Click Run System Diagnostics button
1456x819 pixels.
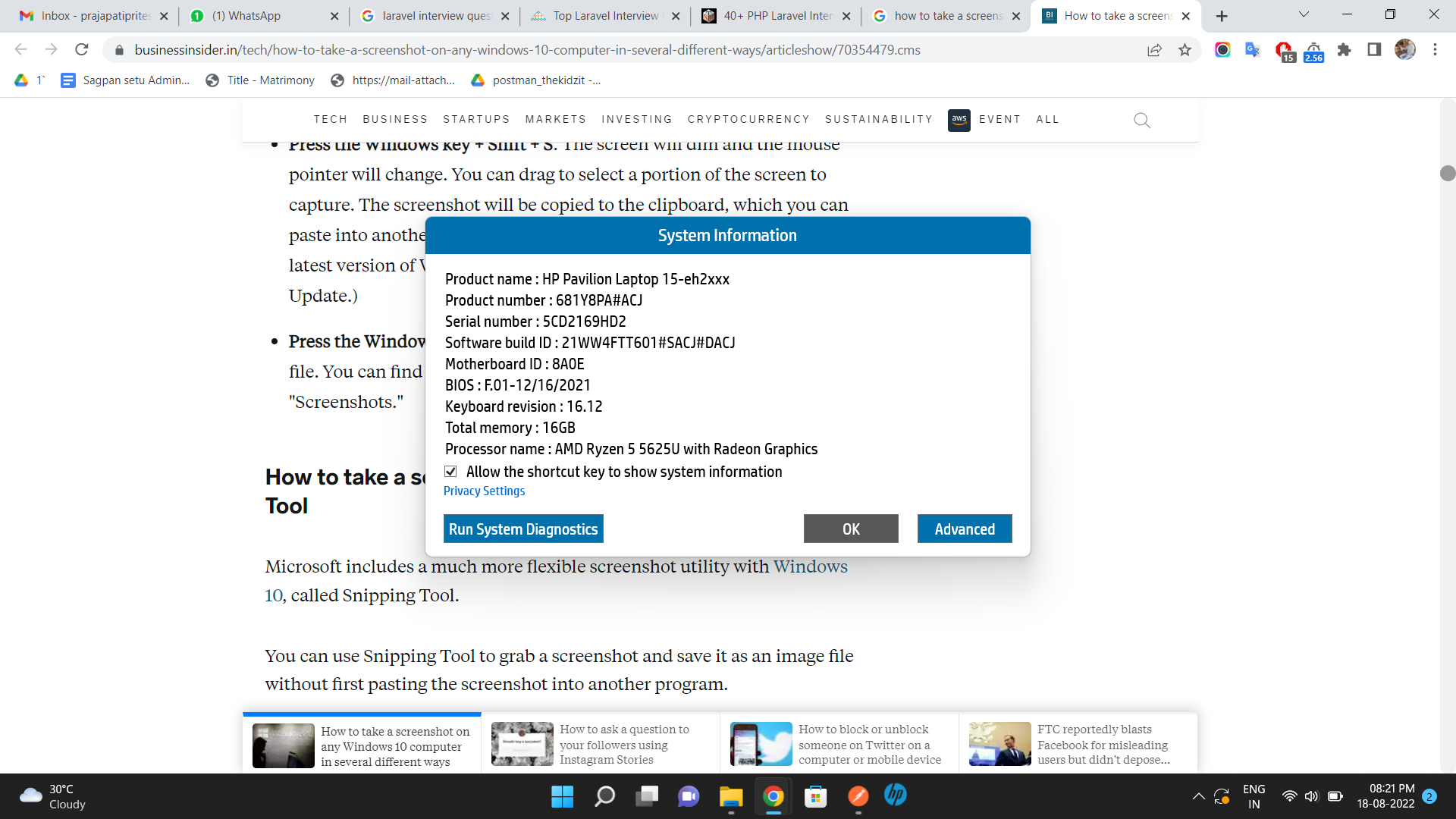point(523,529)
